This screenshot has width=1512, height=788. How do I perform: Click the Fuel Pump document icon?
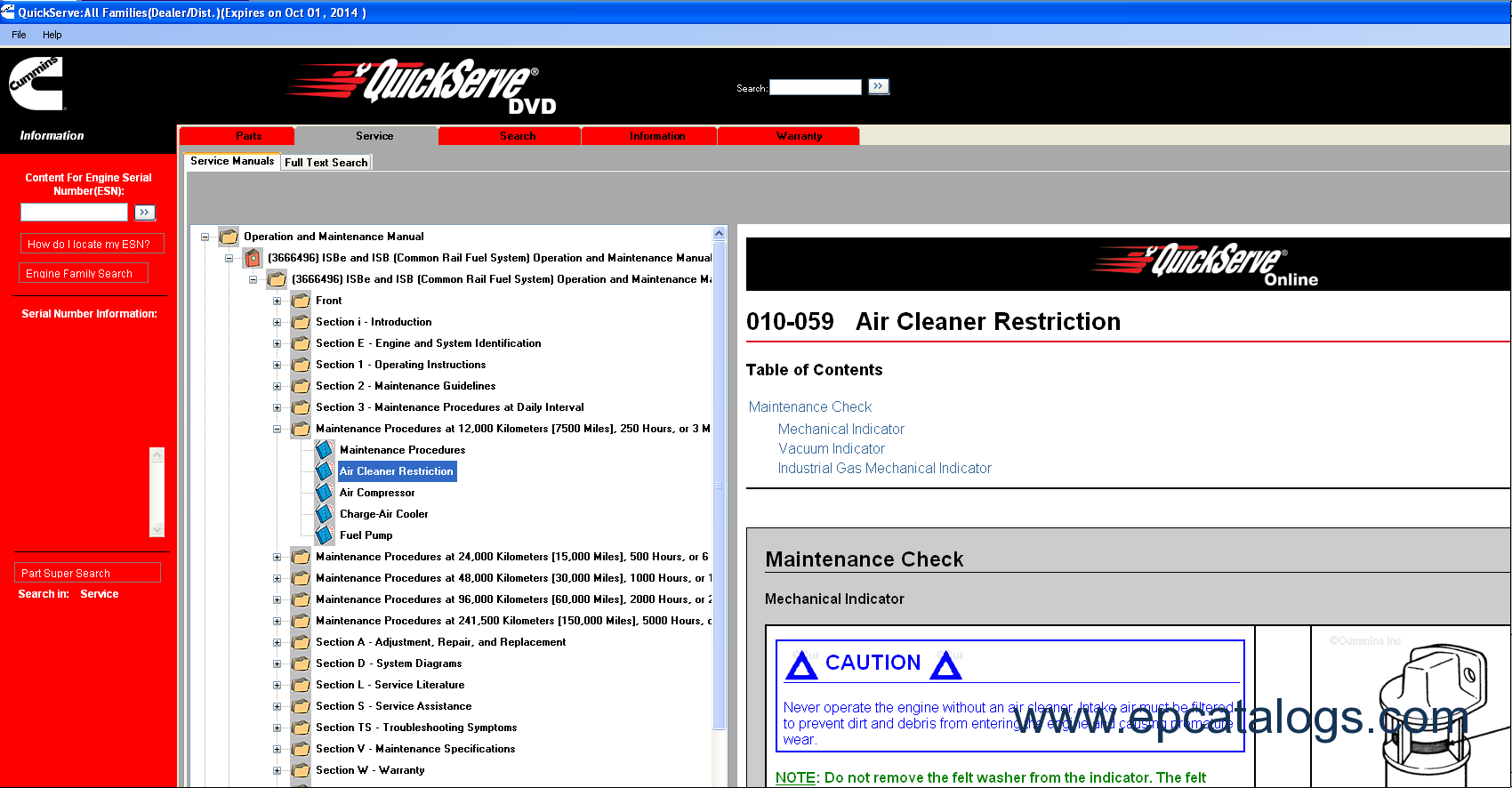[325, 535]
